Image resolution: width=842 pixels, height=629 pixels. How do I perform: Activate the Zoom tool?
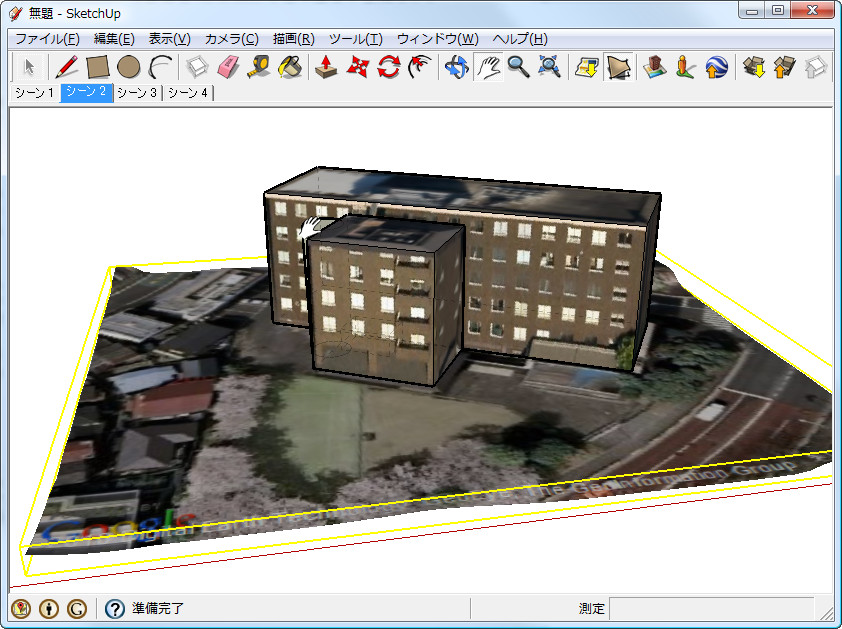tap(518, 69)
